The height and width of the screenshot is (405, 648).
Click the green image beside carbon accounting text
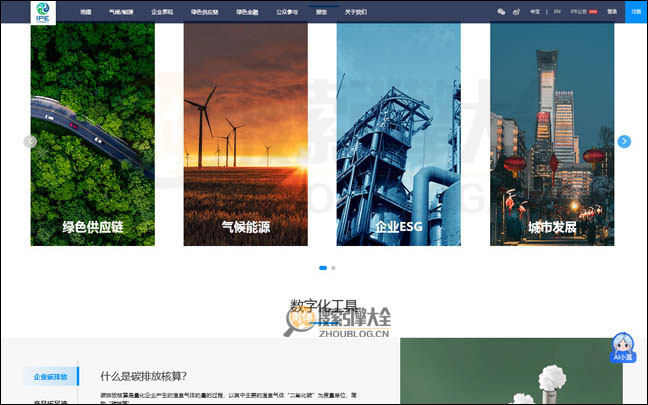[511, 371]
